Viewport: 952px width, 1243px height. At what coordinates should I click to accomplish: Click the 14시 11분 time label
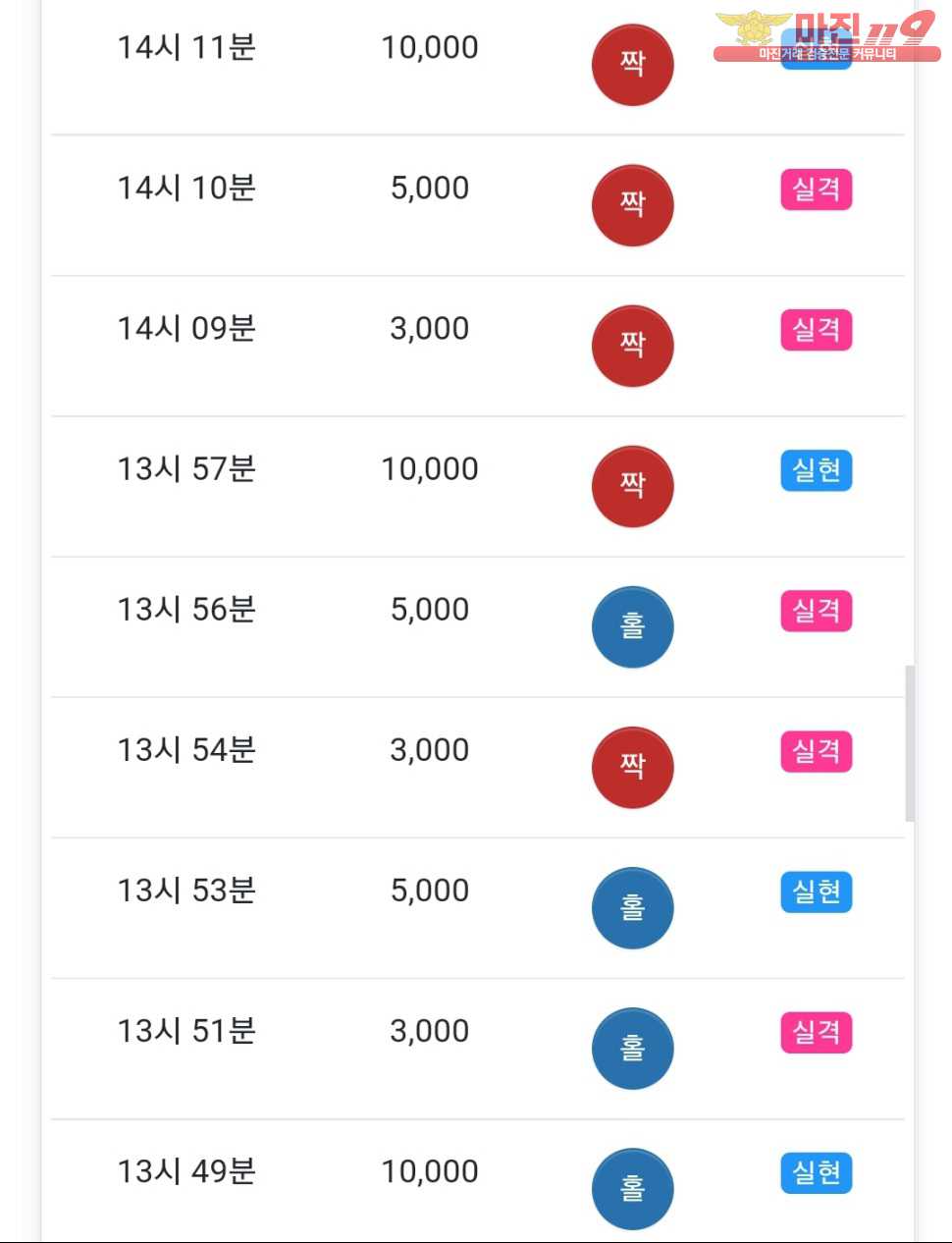coord(186,47)
